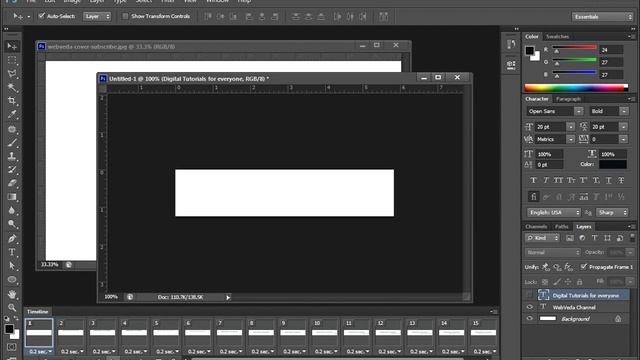Open the Auto-Select Layer dropdown

click(x=97, y=16)
